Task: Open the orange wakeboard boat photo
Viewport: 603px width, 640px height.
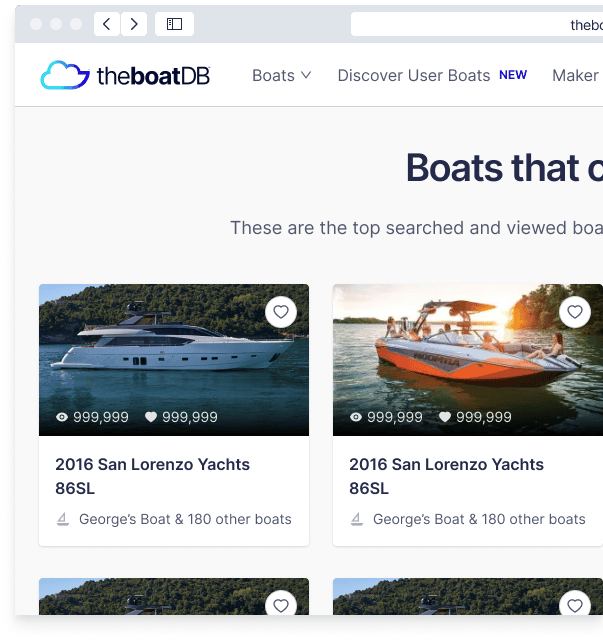Action: 468,360
